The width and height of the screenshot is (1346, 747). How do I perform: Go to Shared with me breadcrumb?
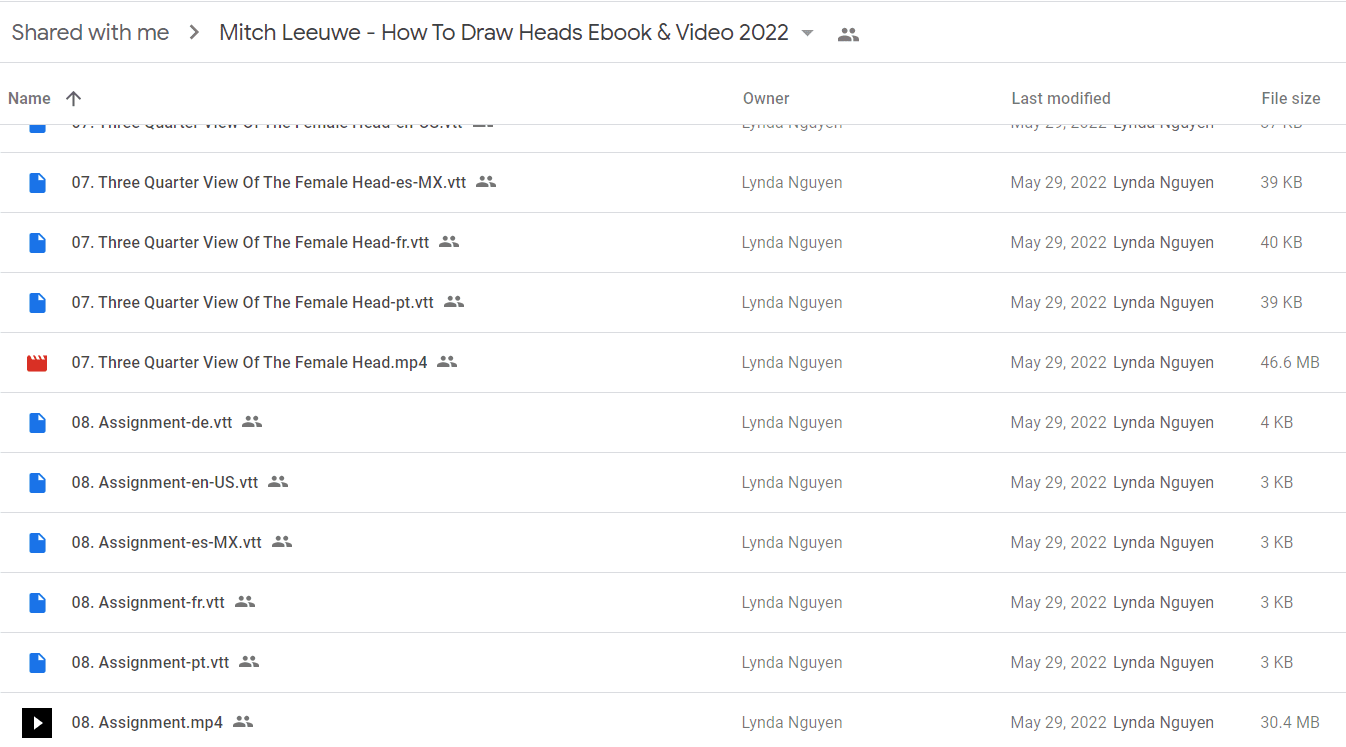pyautogui.click(x=90, y=33)
